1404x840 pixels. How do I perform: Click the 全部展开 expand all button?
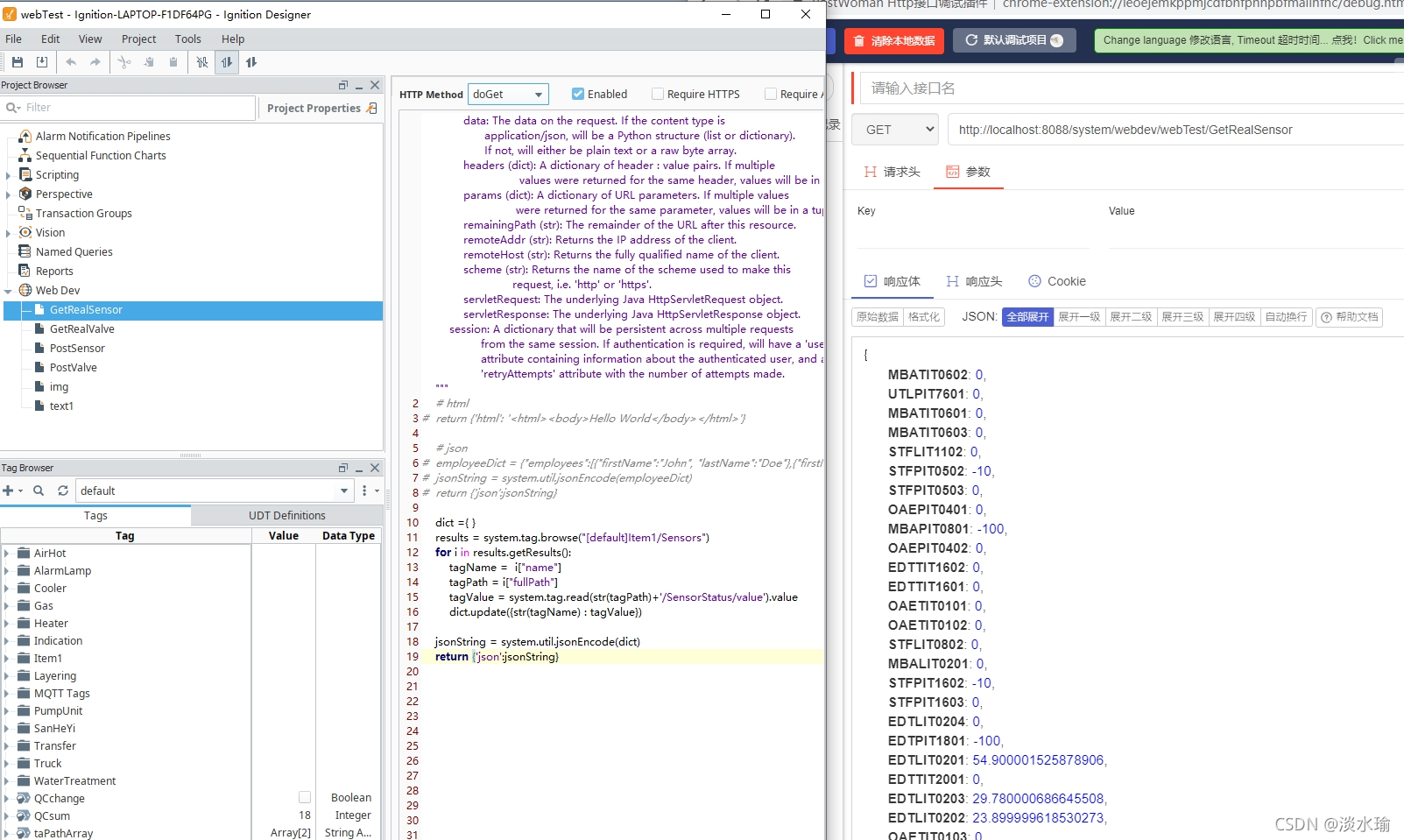point(1027,317)
